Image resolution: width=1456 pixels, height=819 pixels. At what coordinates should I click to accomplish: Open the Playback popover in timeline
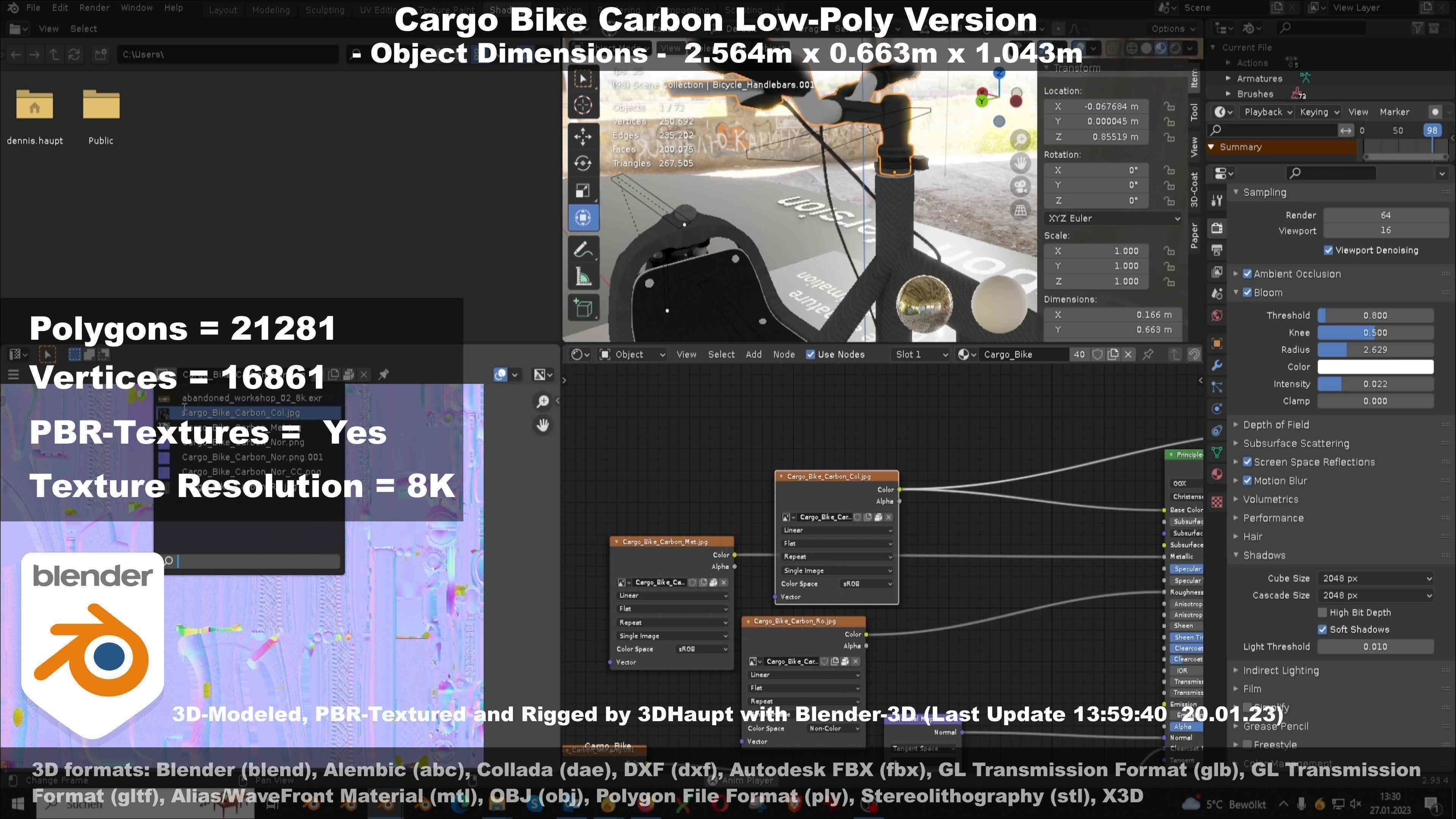tap(1268, 112)
